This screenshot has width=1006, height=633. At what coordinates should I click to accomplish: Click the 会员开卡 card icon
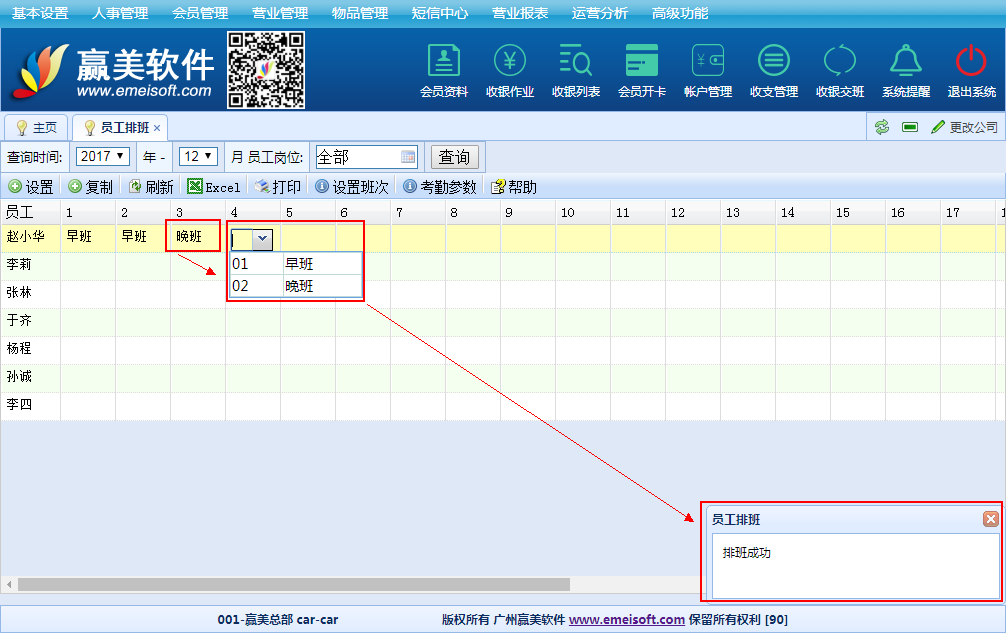pyautogui.click(x=642, y=62)
